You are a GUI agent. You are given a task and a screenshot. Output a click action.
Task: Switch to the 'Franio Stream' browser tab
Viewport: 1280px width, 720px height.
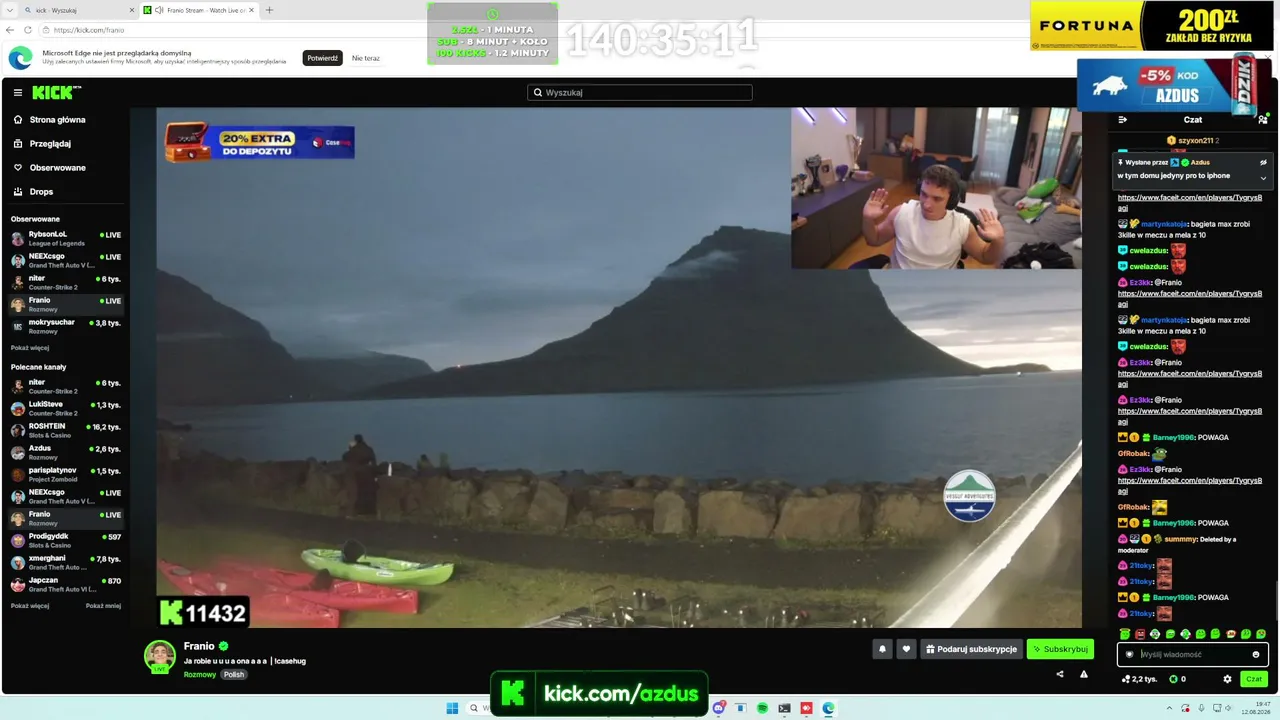click(198, 10)
